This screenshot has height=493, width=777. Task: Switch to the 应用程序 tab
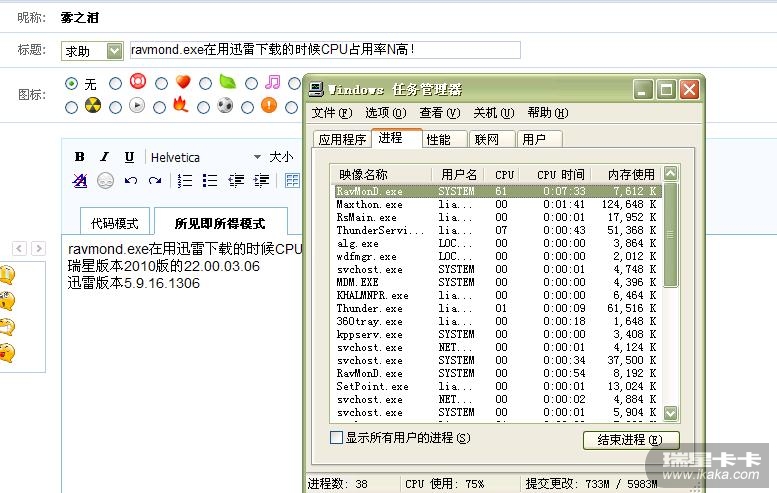[x=342, y=139]
